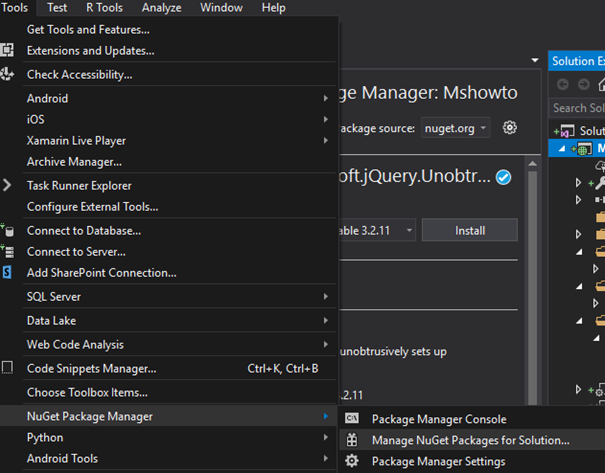Click the document tab overflow dropdown arrow

[535, 60]
